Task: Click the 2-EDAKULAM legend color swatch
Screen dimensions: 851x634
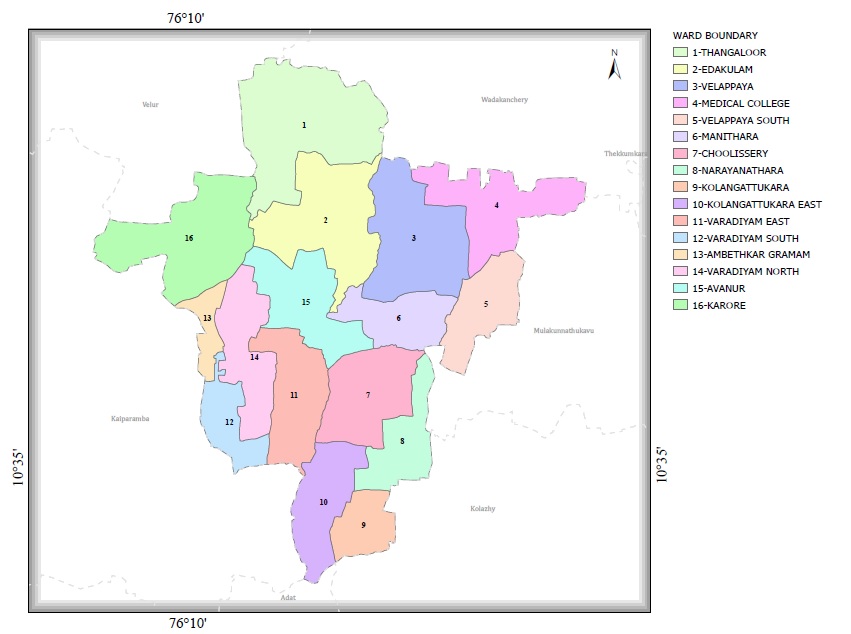Action: tap(680, 69)
